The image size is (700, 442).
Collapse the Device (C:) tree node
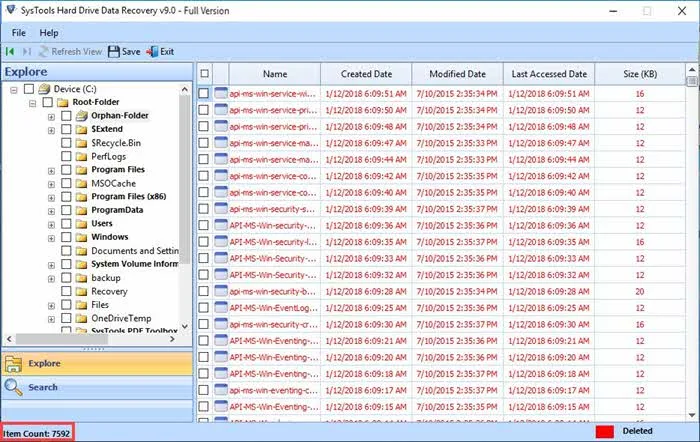(14, 90)
